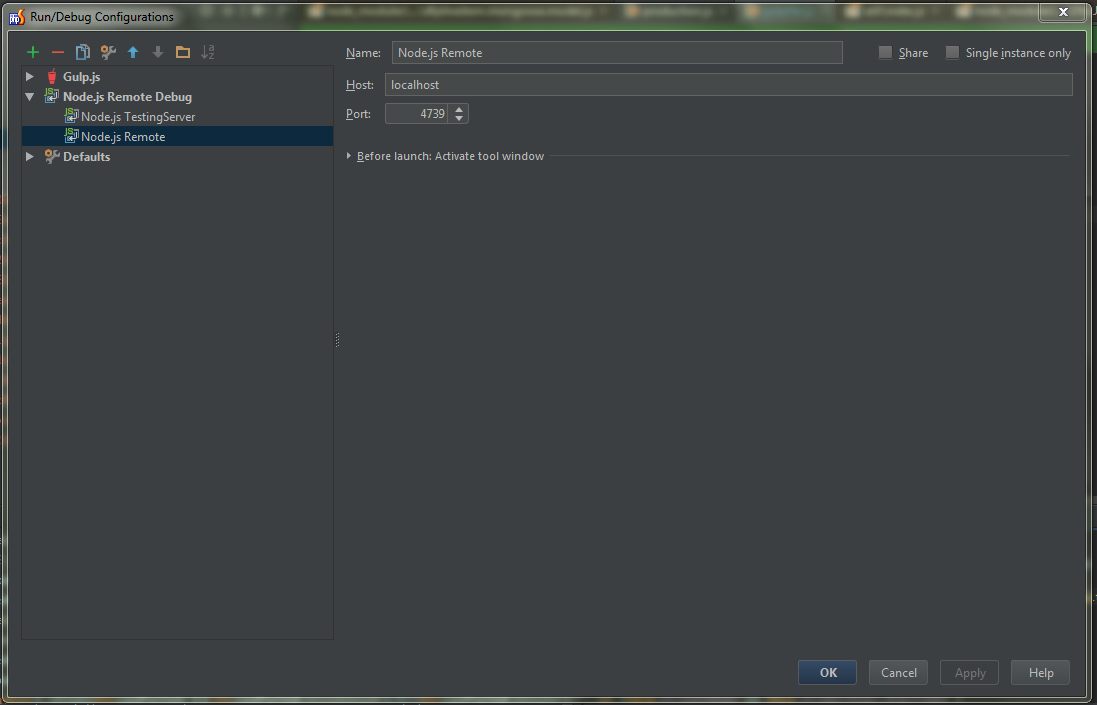The height and width of the screenshot is (705, 1097).
Task: Select Node.js TestingServer configuration
Action: (138, 117)
